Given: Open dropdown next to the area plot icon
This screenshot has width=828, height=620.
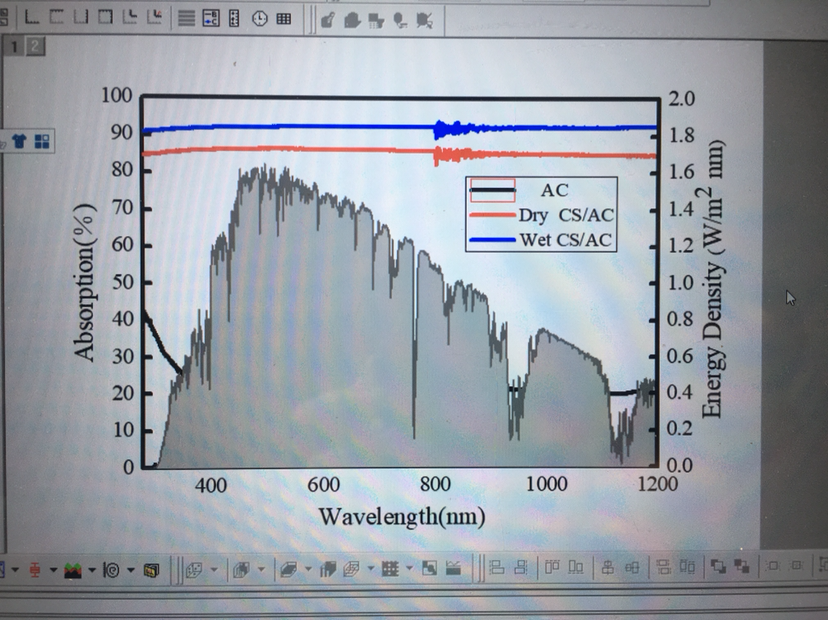Looking at the screenshot, I should (92, 570).
